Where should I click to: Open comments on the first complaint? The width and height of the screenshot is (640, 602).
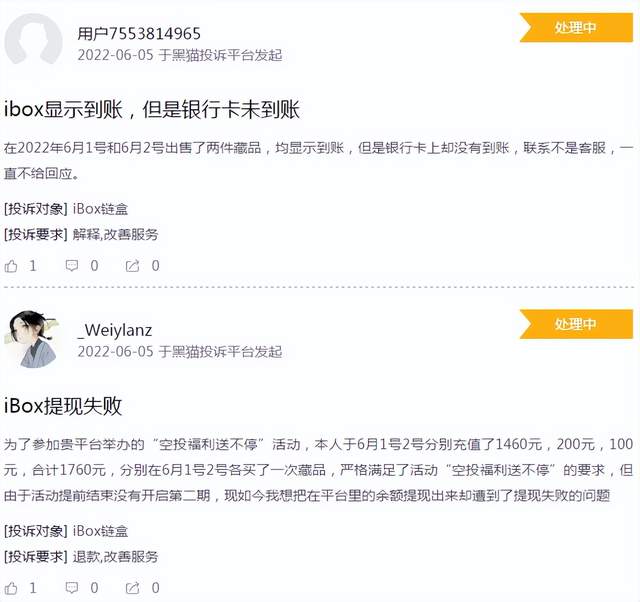click(72, 266)
